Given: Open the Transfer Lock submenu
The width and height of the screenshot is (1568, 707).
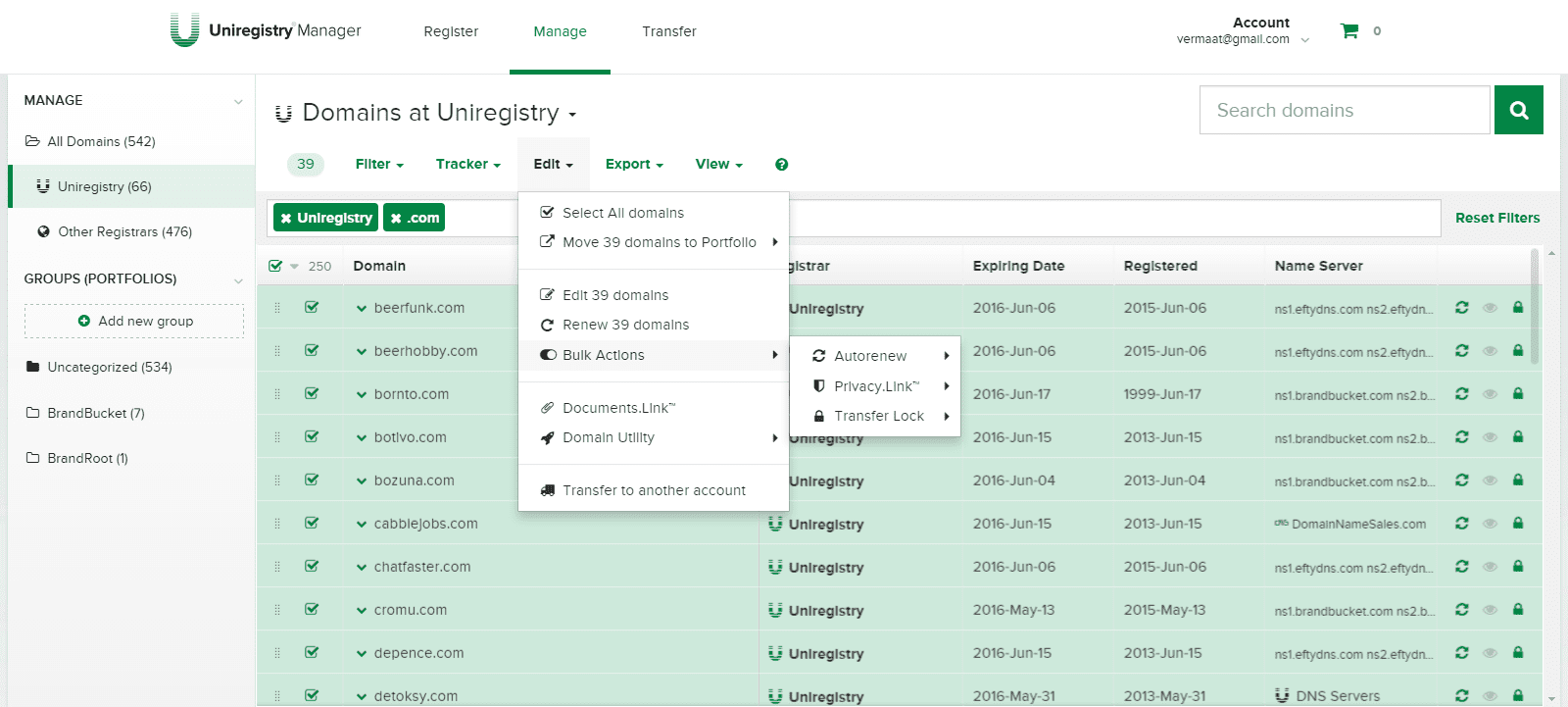Looking at the screenshot, I should coord(875,416).
